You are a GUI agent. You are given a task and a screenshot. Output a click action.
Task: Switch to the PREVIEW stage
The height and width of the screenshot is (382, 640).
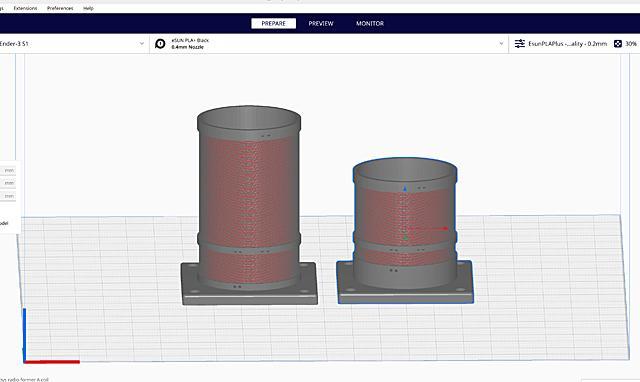coord(321,24)
